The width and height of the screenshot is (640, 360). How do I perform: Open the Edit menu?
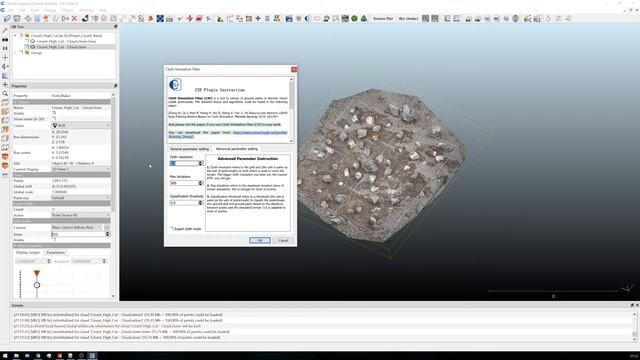(x=22, y=10)
